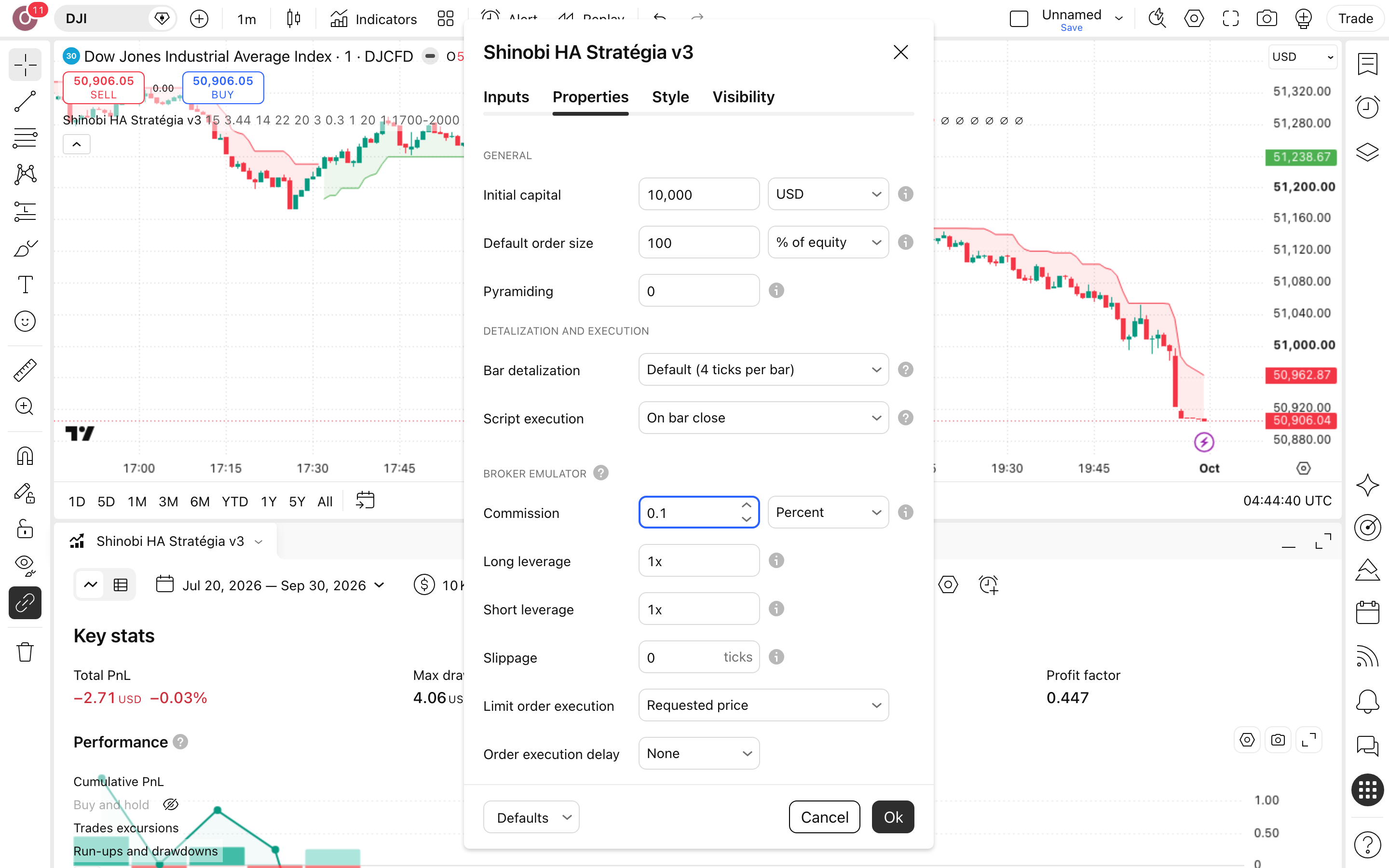
Task: Activate the magnet mode tool
Action: pyautogui.click(x=25, y=456)
